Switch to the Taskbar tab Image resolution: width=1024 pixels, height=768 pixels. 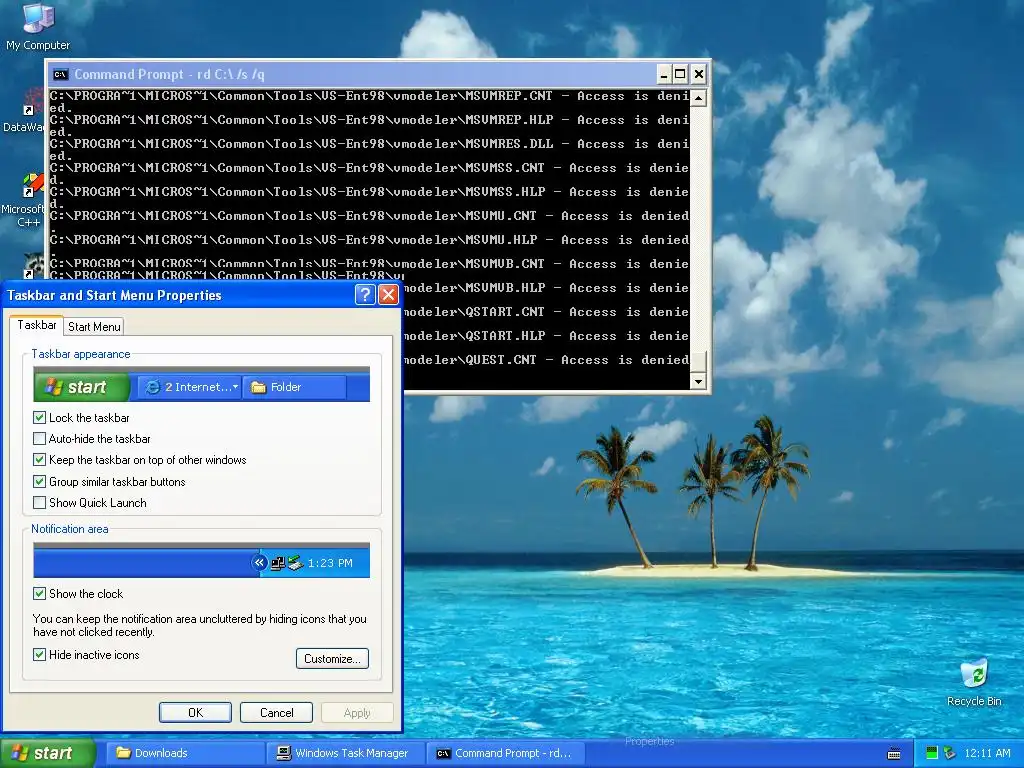[x=37, y=325]
